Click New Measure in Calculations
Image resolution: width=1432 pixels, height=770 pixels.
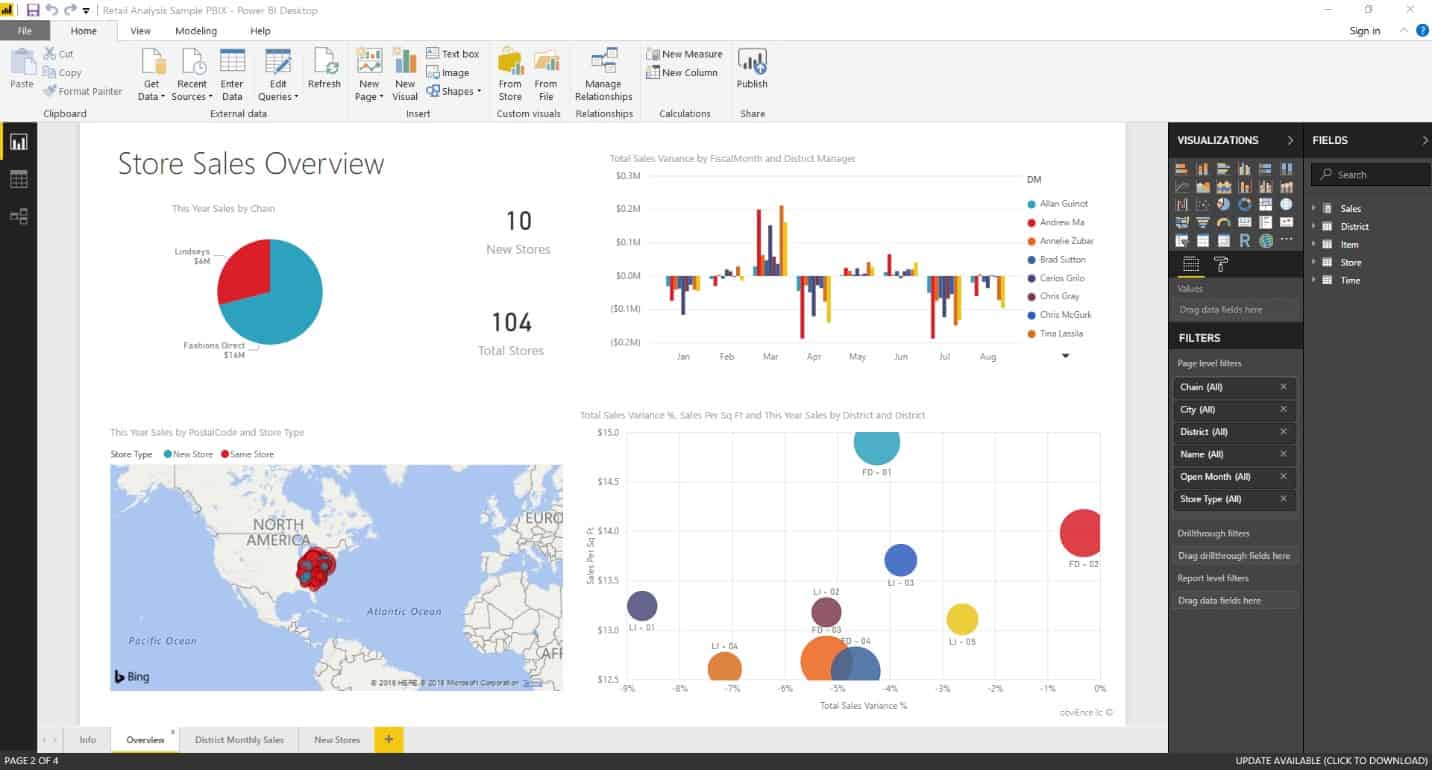[684, 54]
